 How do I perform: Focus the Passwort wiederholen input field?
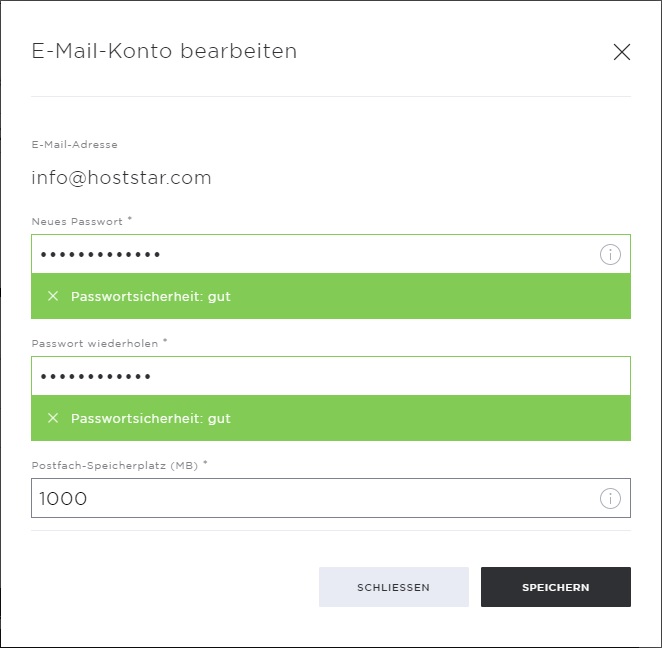click(331, 376)
